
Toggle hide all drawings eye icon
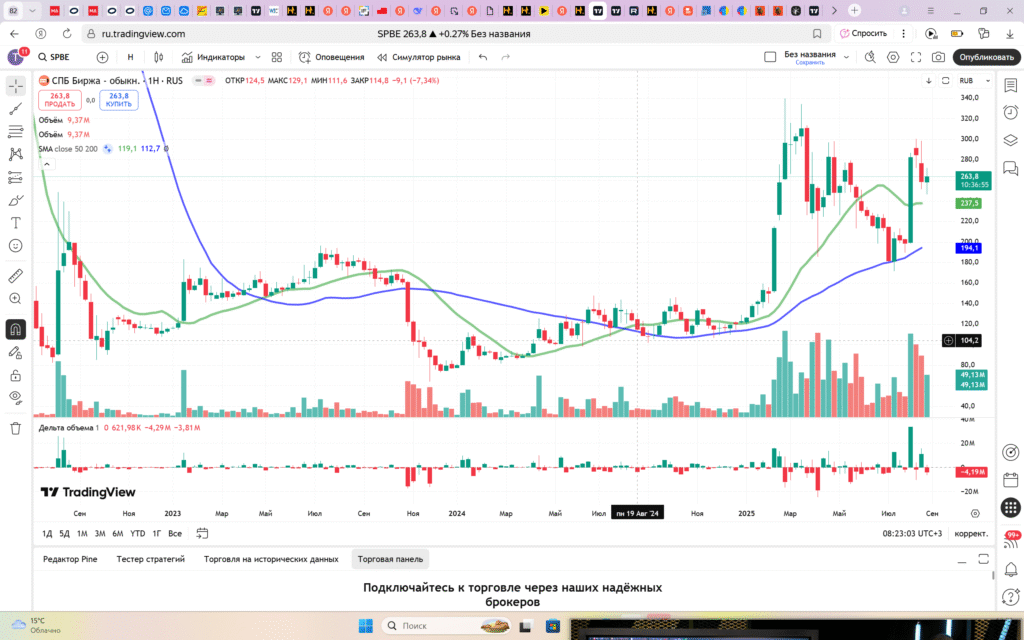coord(16,398)
